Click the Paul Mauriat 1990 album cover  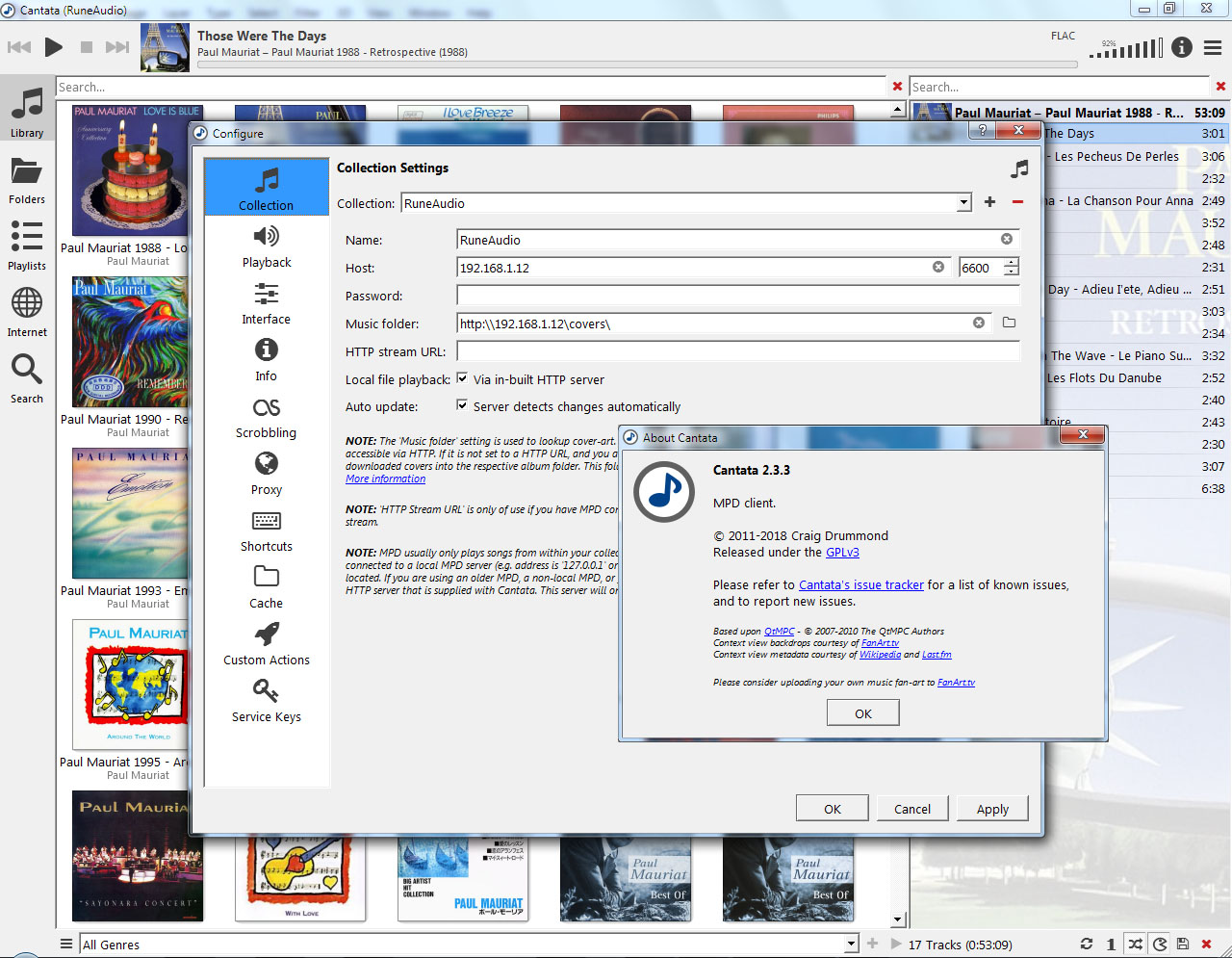pos(130,342)
